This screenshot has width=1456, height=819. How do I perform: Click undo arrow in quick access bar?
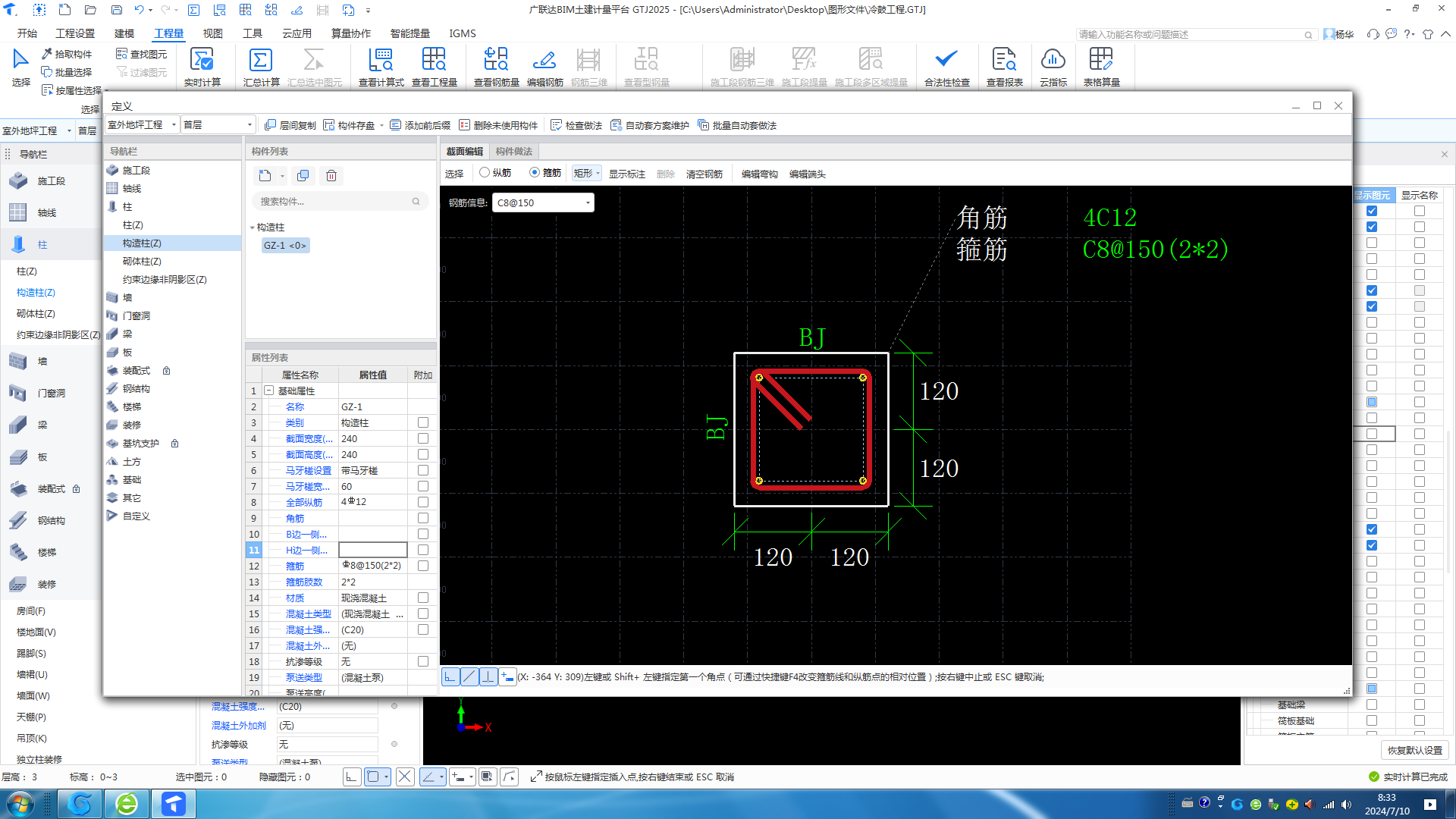[x=139, y=10]
